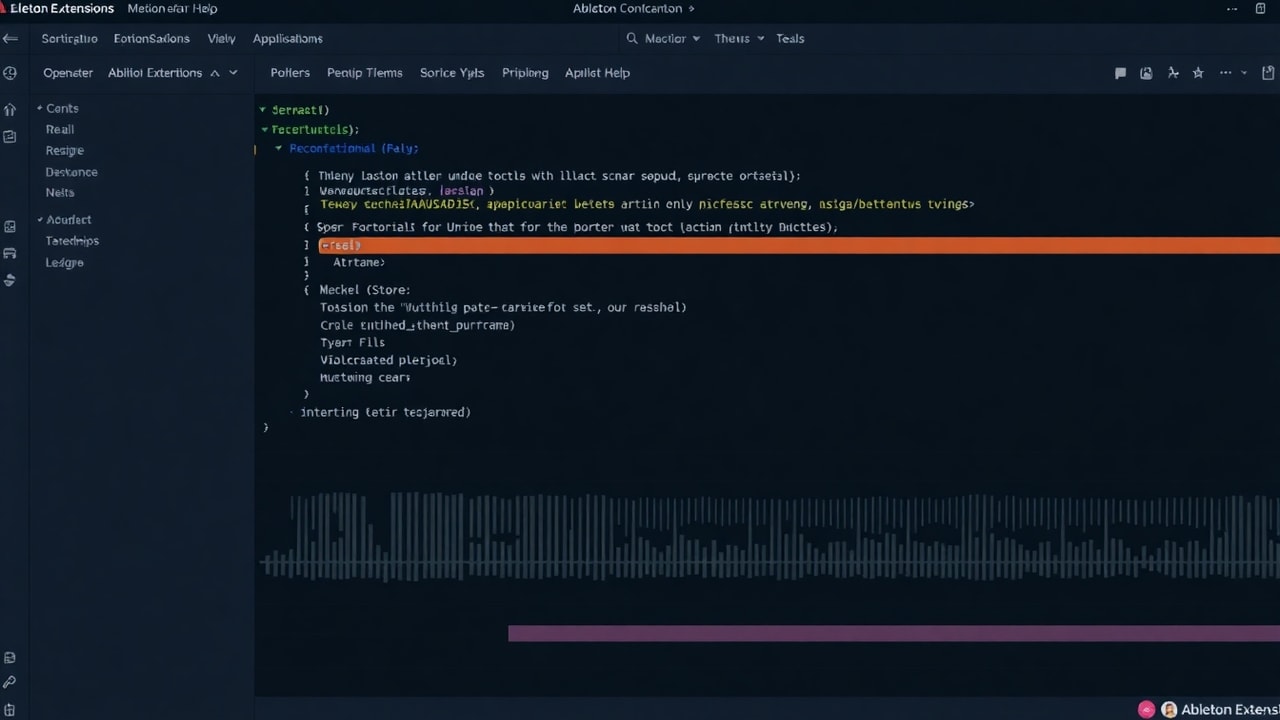Click the Ableton Concanton title breadcrumb

click(627, 8)
